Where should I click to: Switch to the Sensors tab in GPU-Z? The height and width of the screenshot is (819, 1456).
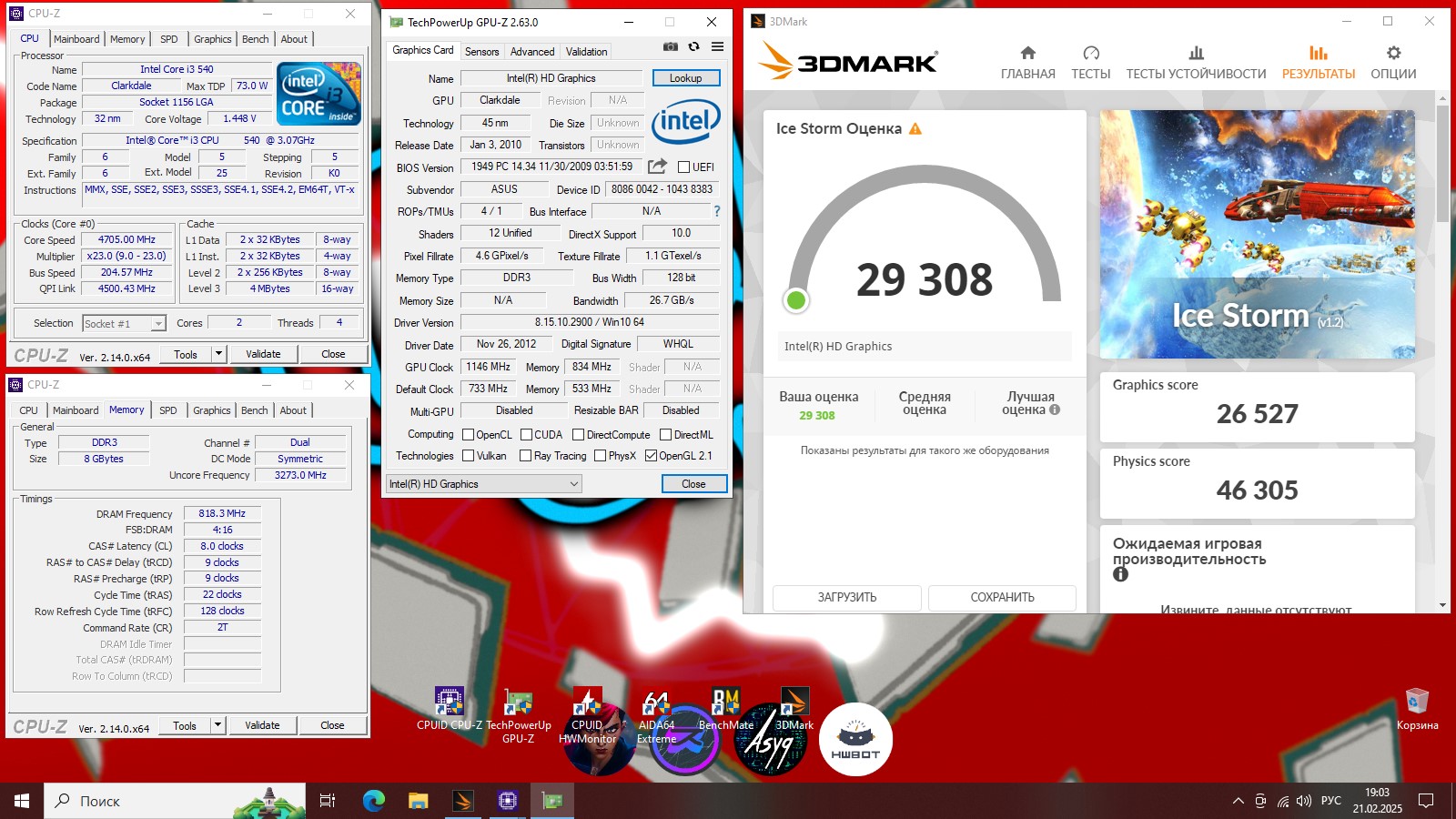[481, 52]
